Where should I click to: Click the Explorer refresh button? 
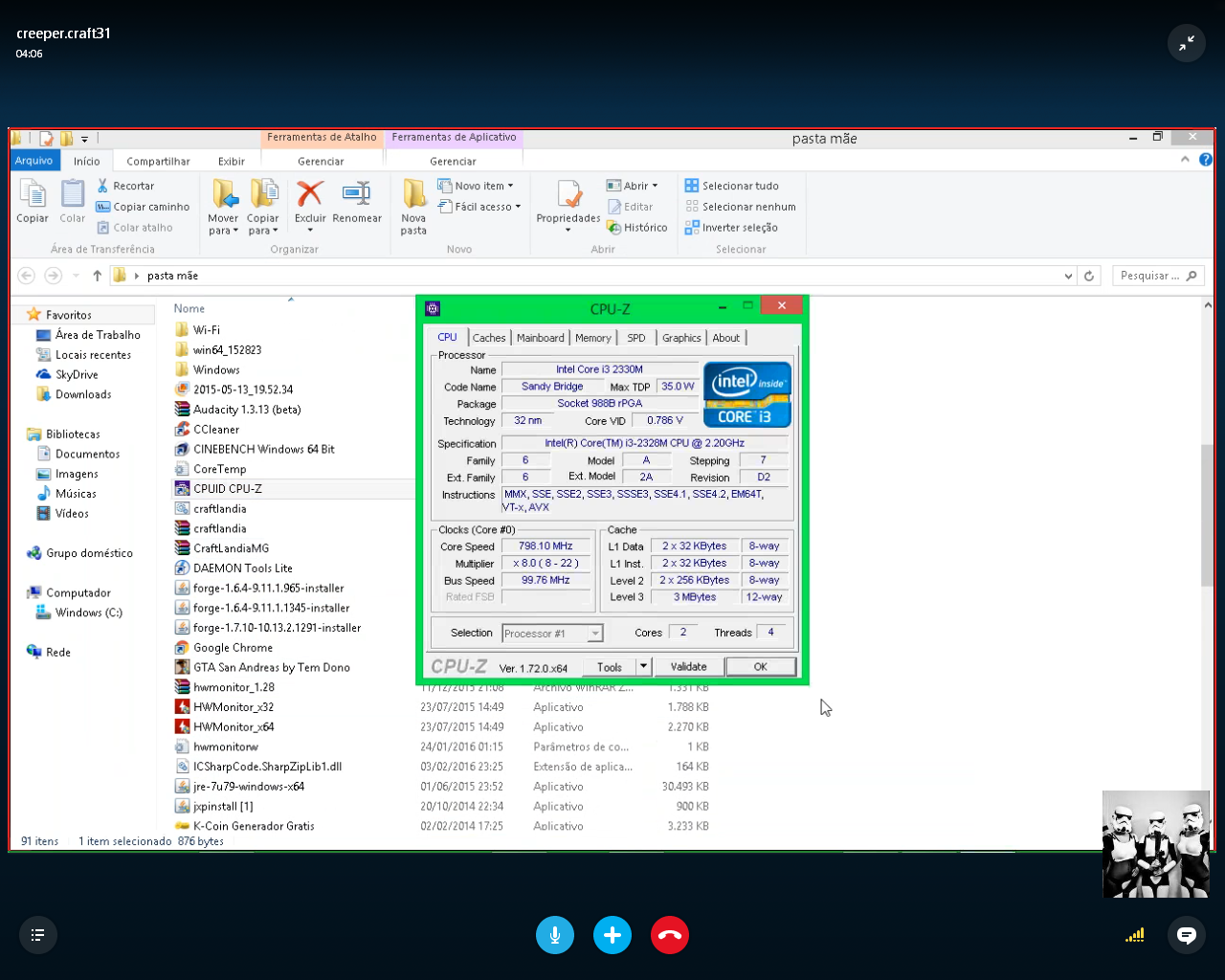1089,276
